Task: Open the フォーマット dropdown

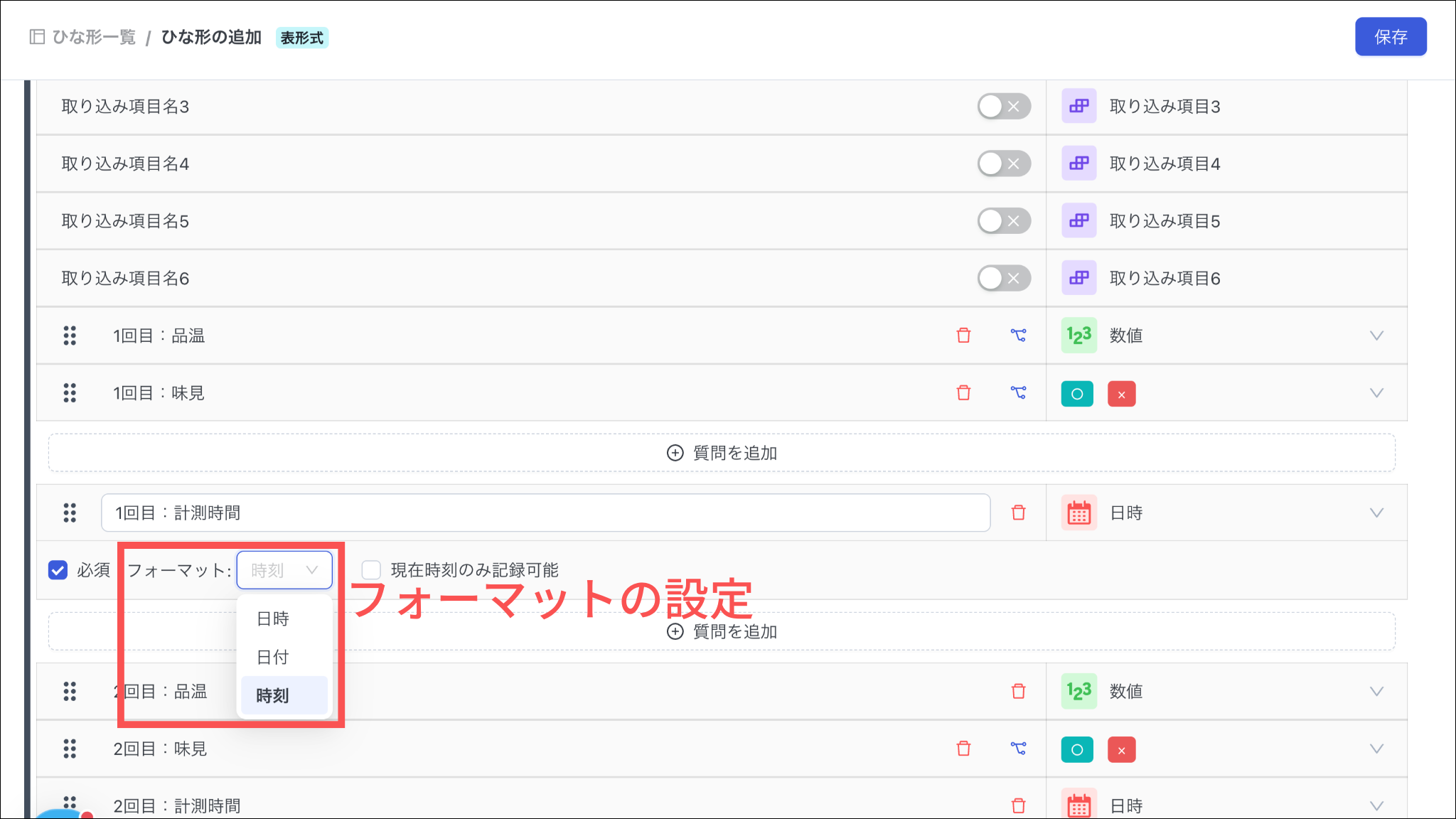Action: click(x=284, y=570)
